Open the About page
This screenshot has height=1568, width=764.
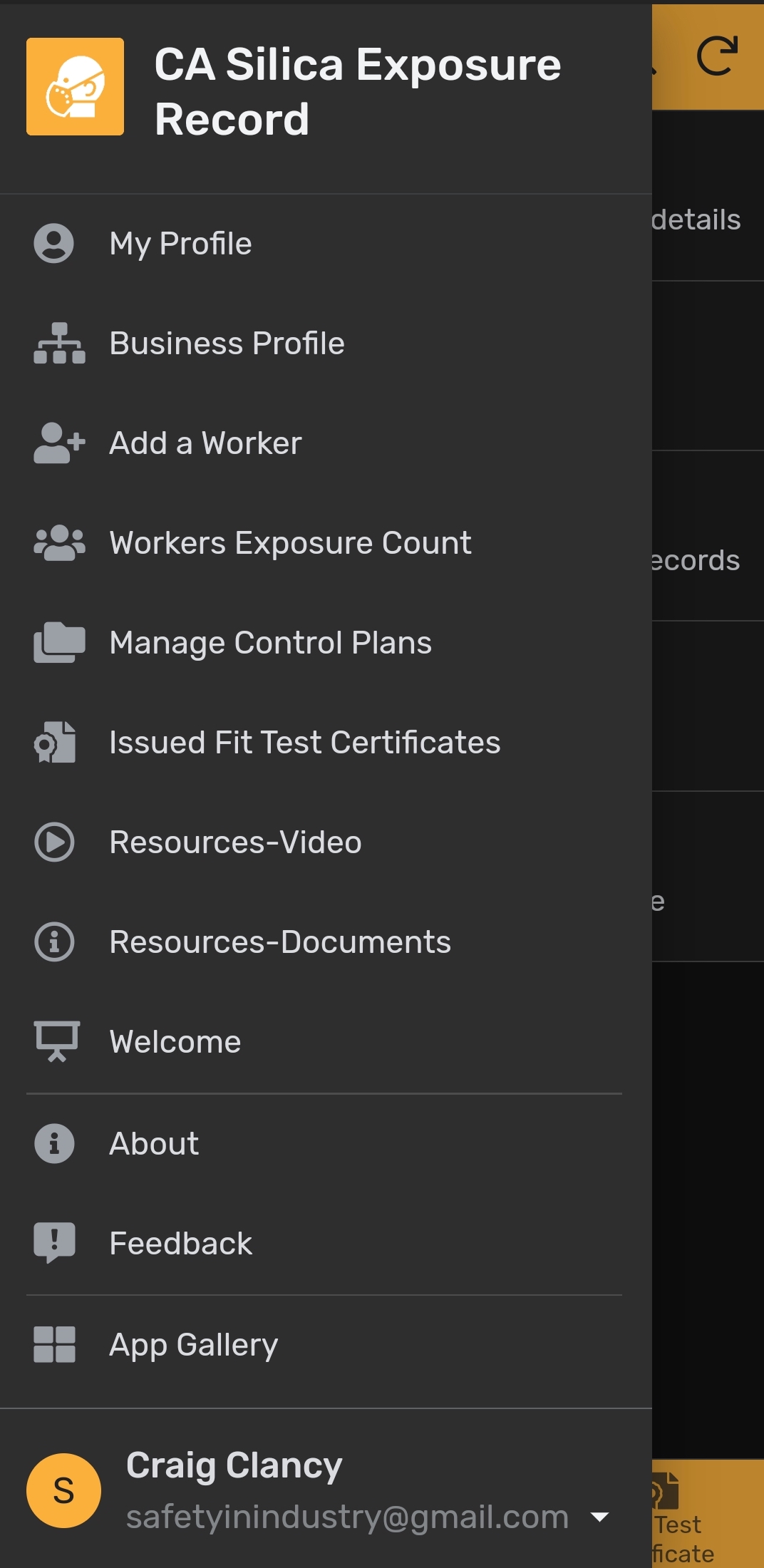point(154,1144)
